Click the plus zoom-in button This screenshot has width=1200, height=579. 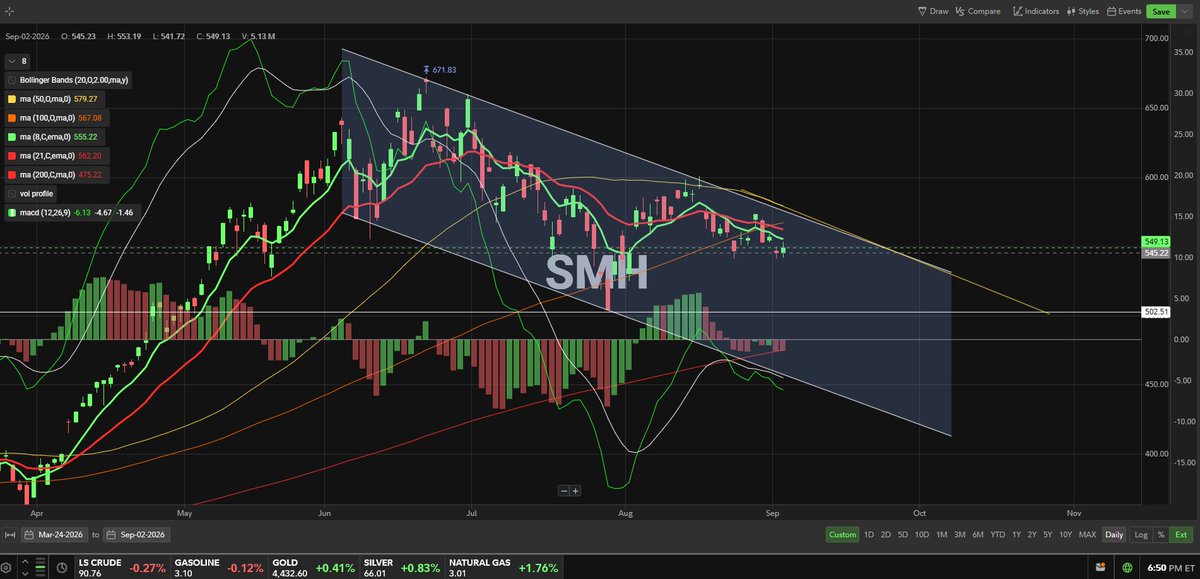coord(576,490)
